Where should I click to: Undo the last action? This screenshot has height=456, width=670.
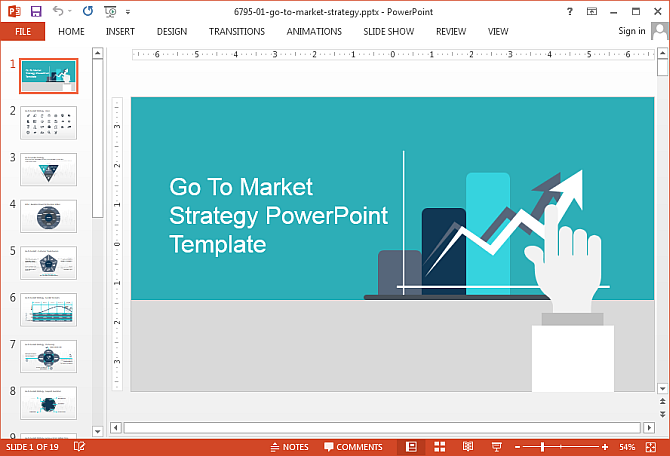[x=58, y=11]
